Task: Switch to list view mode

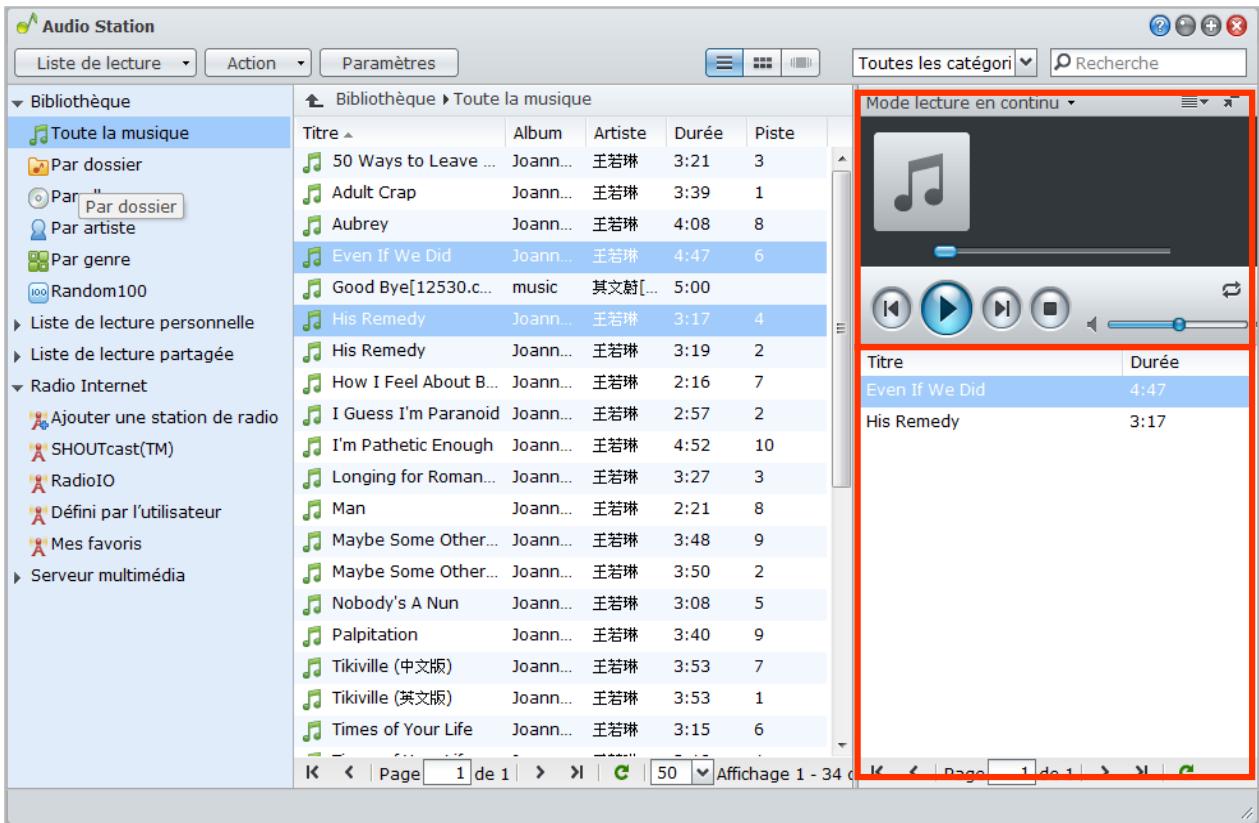Action: coord(723,63)
